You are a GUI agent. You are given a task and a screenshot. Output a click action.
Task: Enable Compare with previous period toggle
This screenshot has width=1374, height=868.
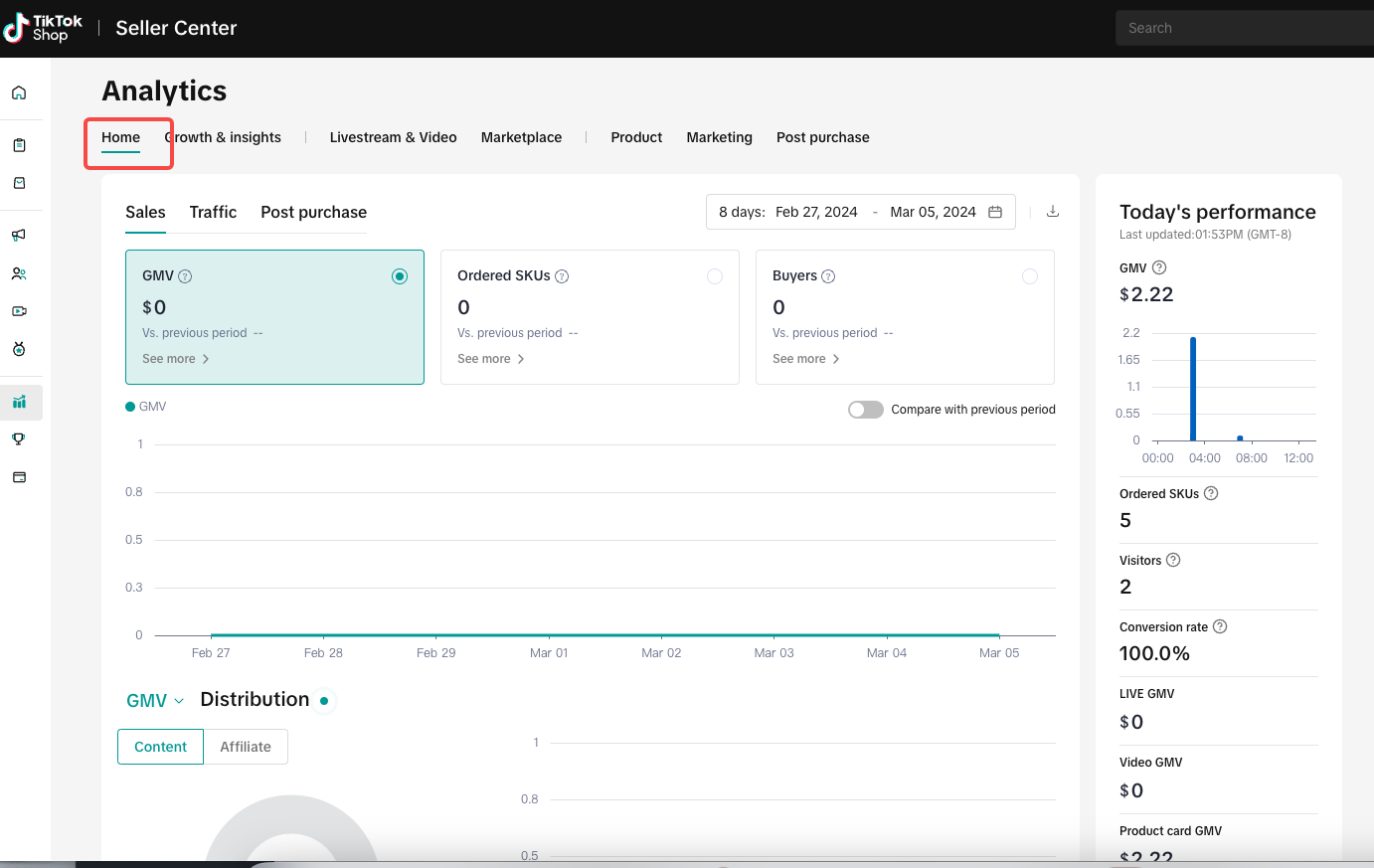point(865,410)
